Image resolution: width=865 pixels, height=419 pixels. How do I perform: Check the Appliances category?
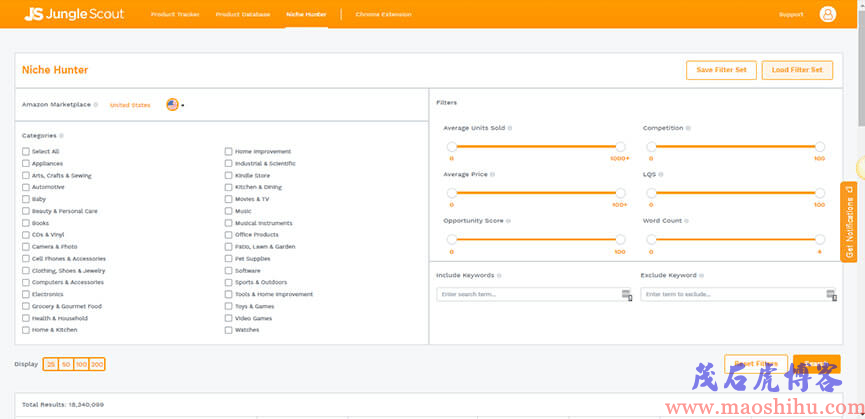[26, 164]
